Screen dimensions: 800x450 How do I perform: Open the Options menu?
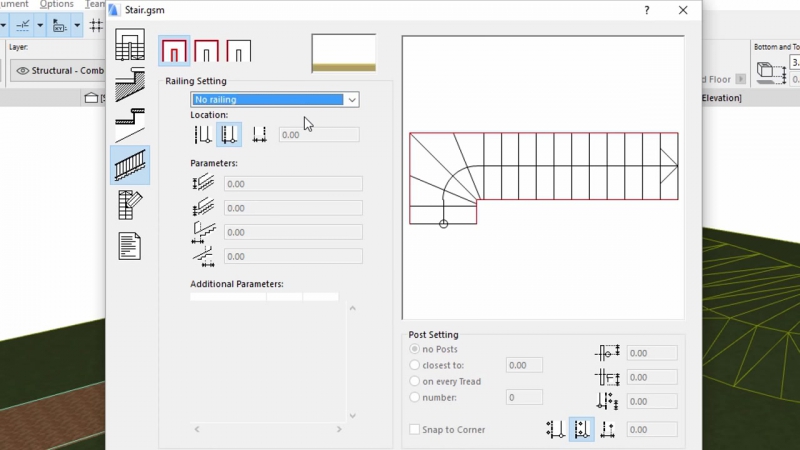click(x=57, y=4)
